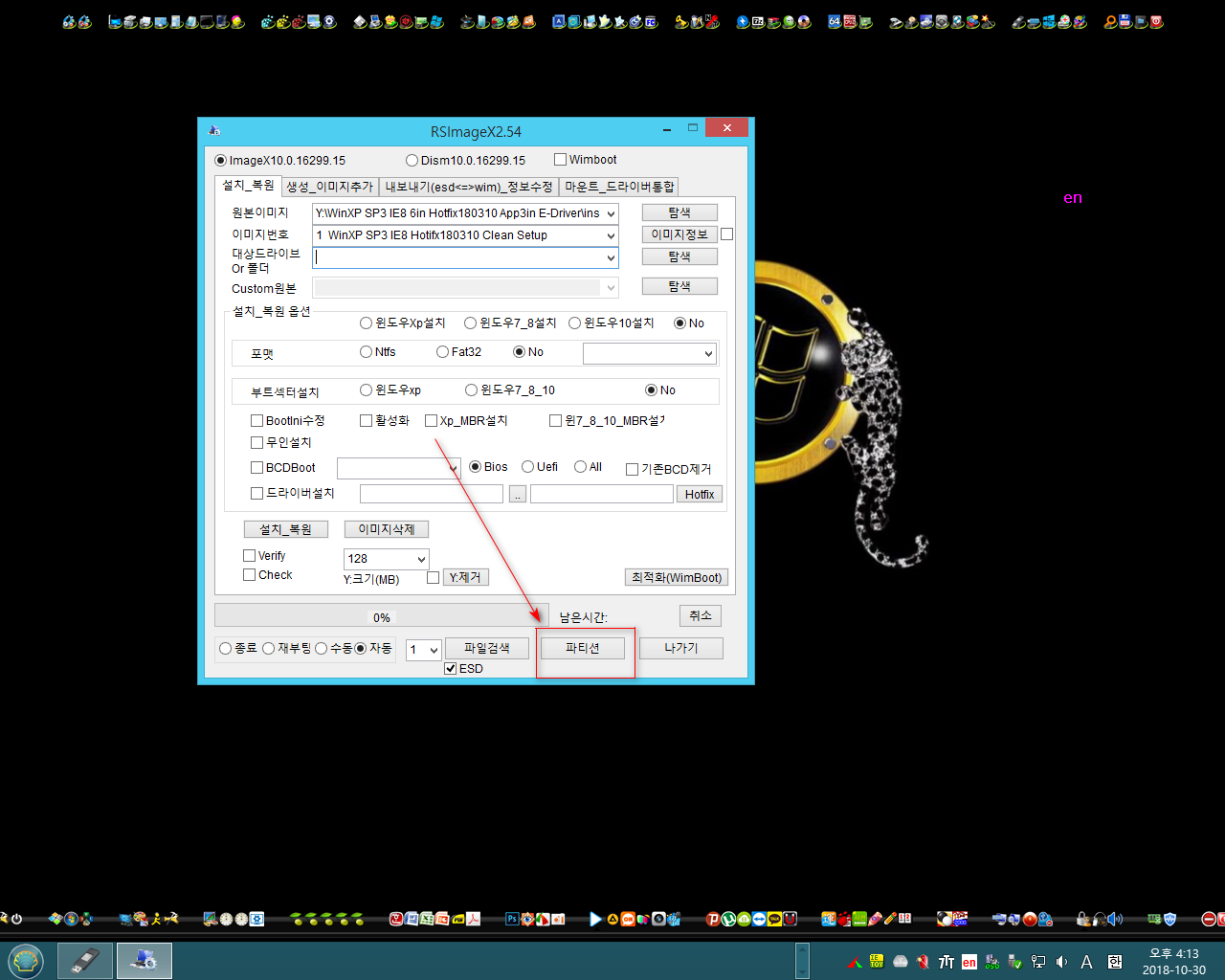Switch to RSImageX taskbar item
This screenshot has height=980, width=1225.
(145, 961)
